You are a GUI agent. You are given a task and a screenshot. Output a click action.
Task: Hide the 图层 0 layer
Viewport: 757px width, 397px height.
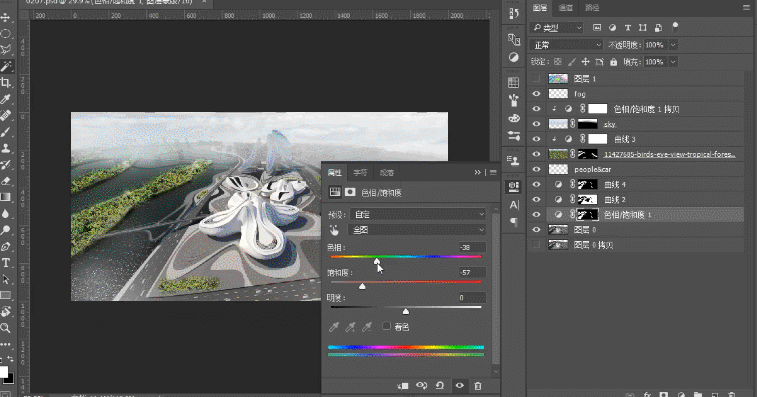(536, 230)
